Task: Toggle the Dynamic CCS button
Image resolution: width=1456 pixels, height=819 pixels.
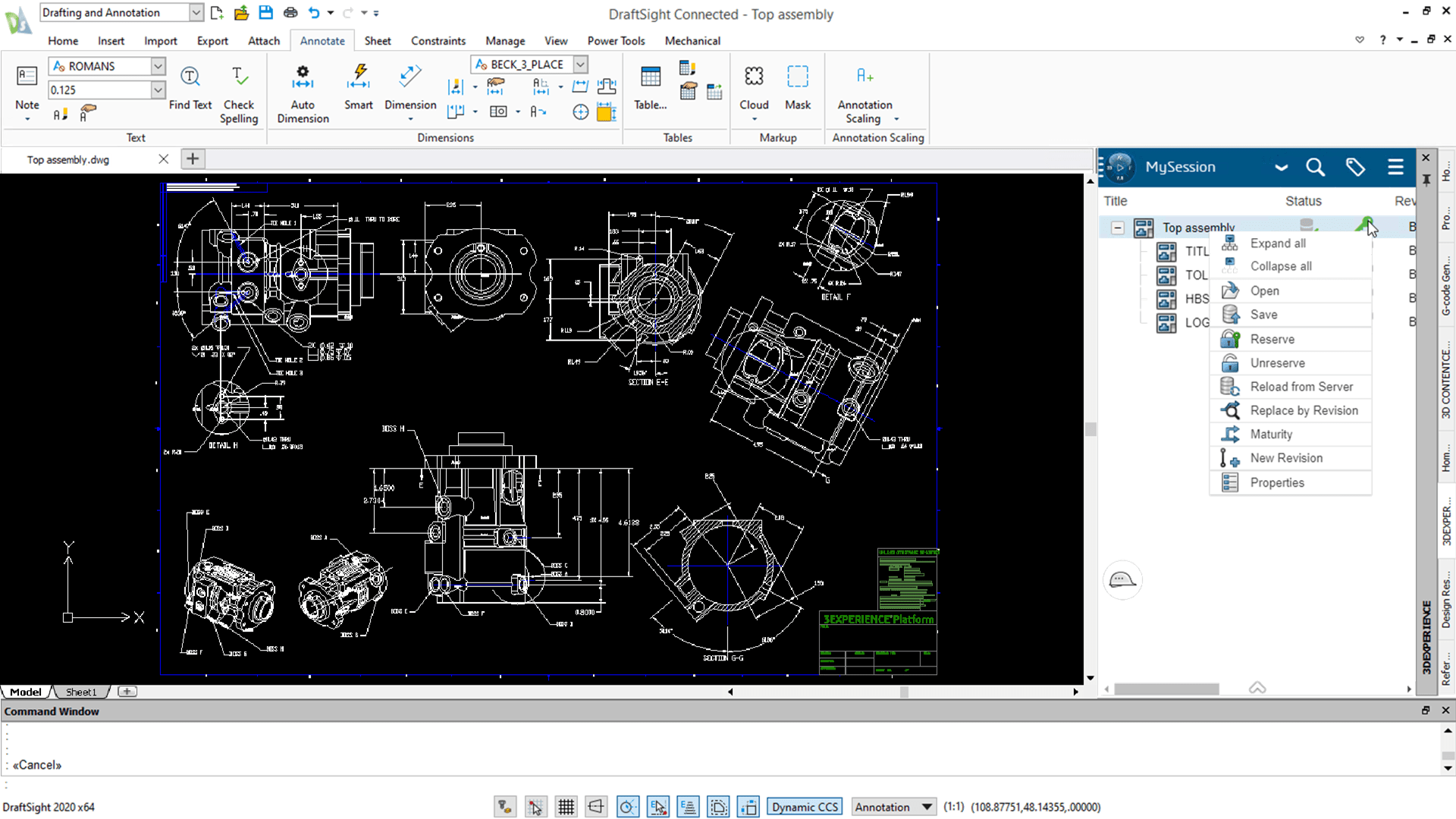Action: point(805,807)
